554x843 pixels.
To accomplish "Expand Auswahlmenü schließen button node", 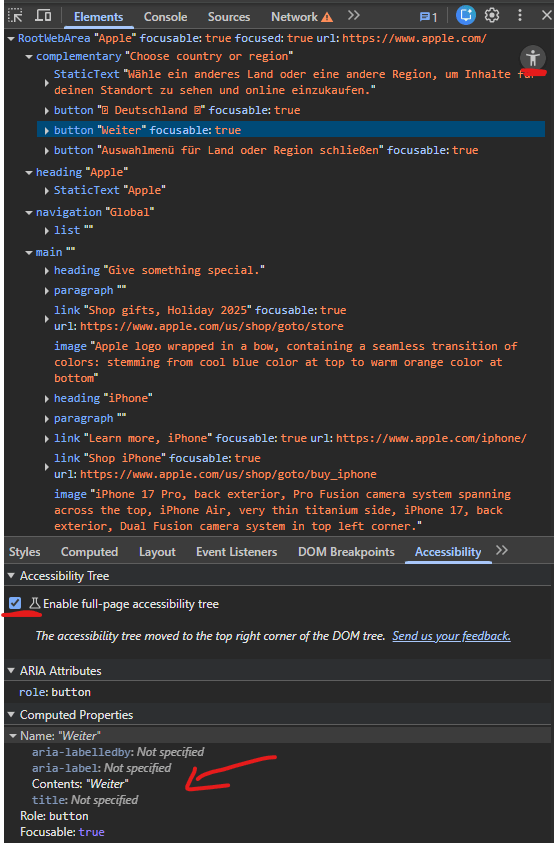I will click(47, 151).
